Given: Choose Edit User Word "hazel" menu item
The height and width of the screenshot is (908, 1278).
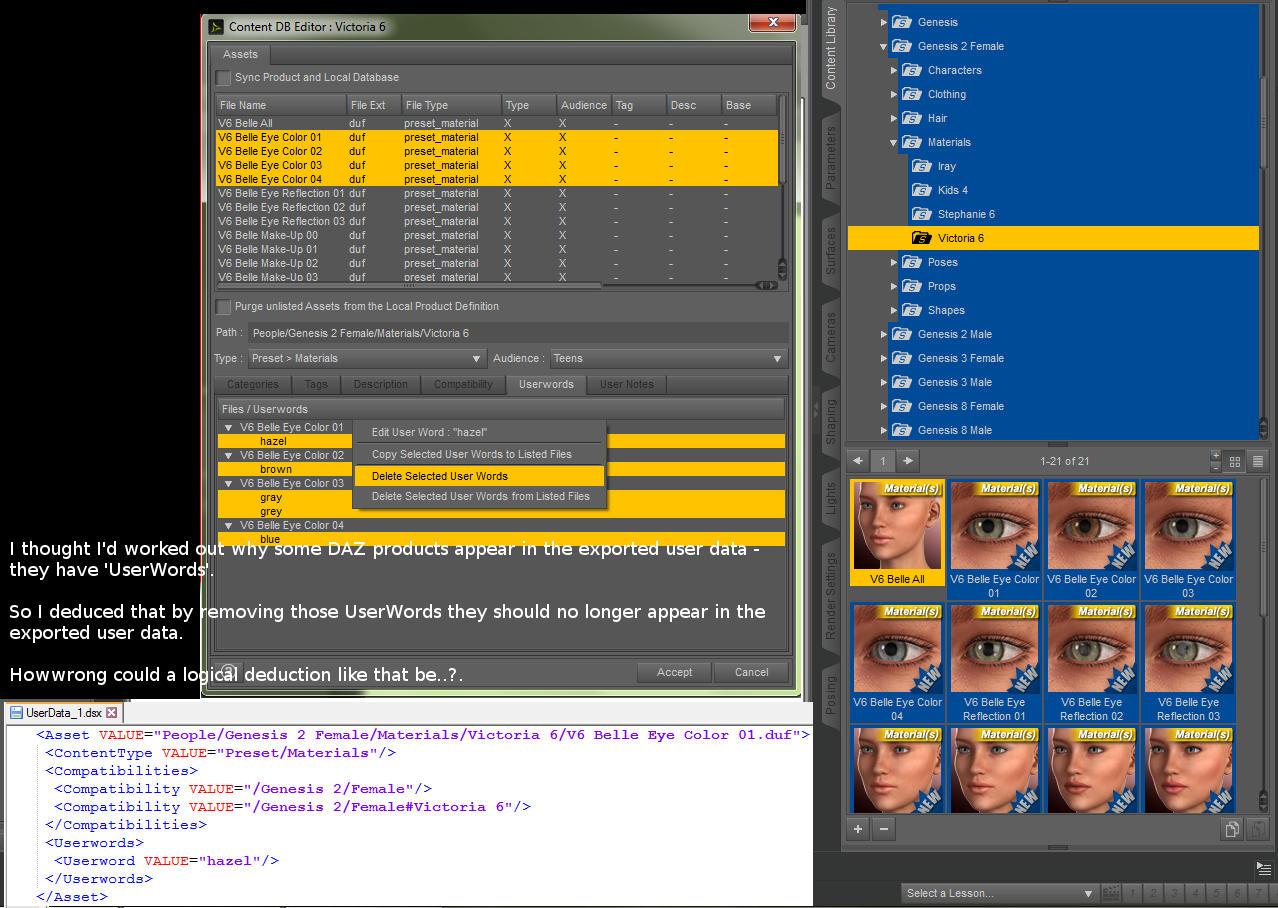Looking at the screenshot, I should (x=479, y=432).
